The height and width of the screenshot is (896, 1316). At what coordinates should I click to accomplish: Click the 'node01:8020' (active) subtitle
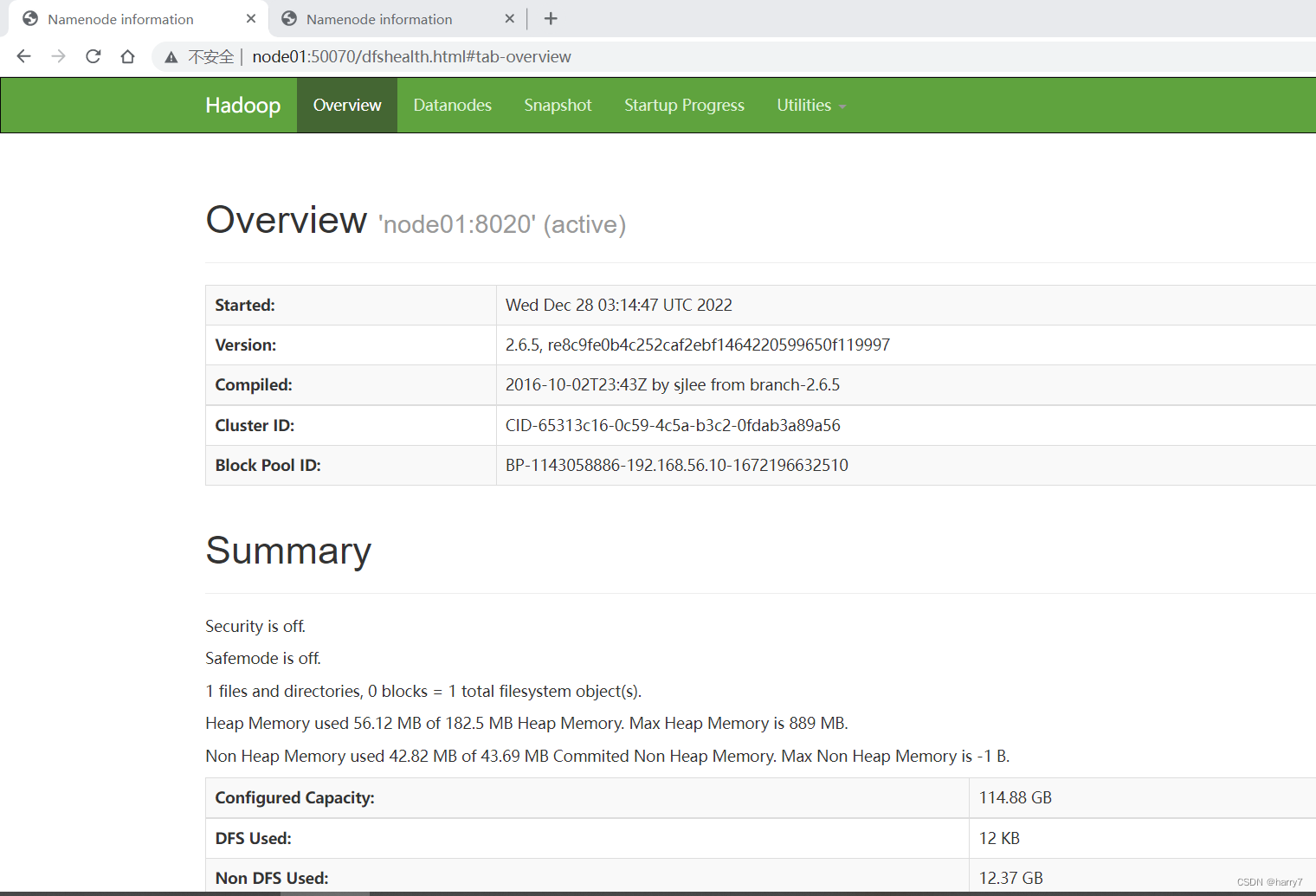tap(502, 224)
